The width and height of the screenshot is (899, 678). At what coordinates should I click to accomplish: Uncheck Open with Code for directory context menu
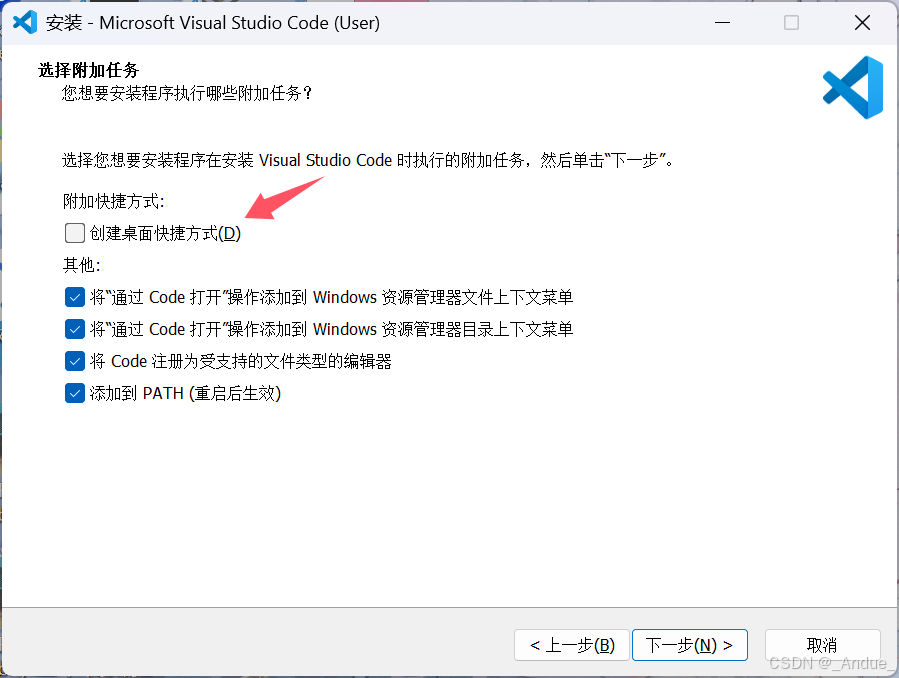click(75, 330)
